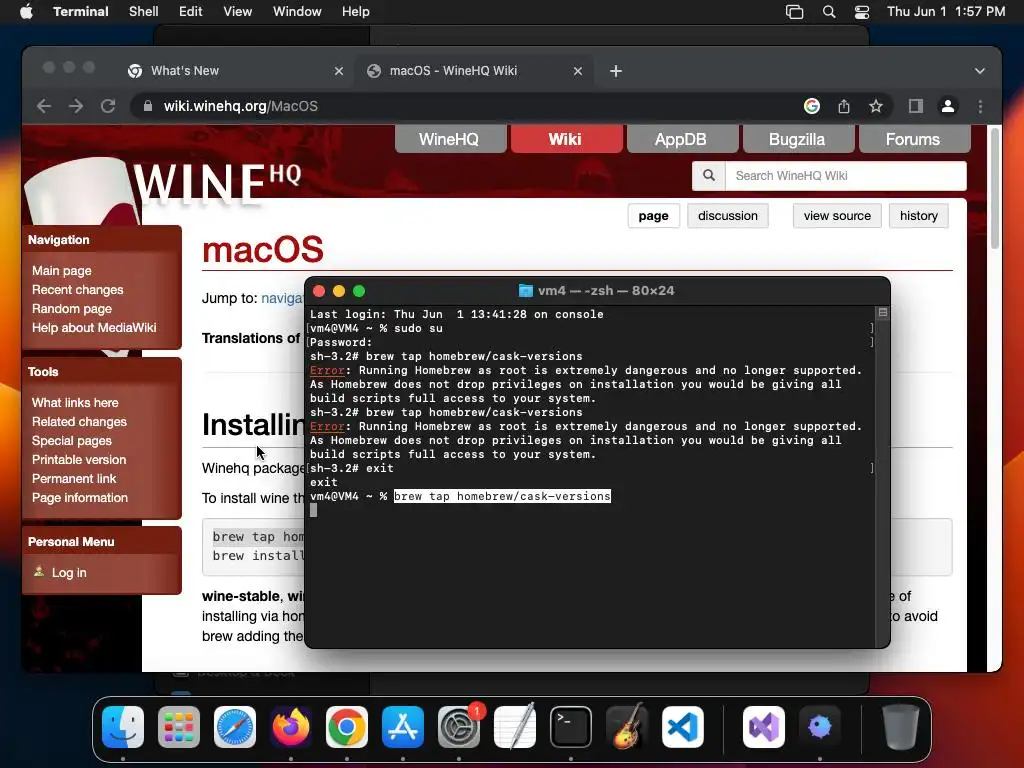Open Forums nav tab

click(x=914, y=139)
